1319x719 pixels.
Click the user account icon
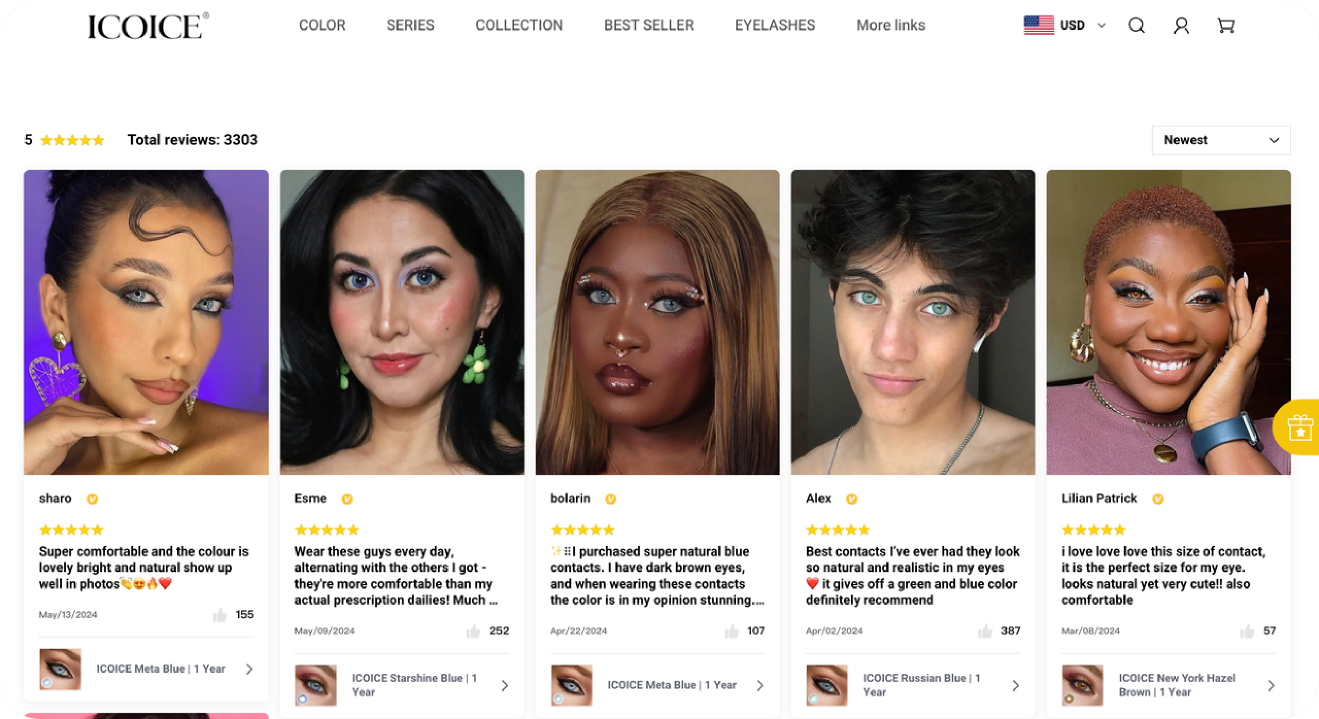[1181, 26]
